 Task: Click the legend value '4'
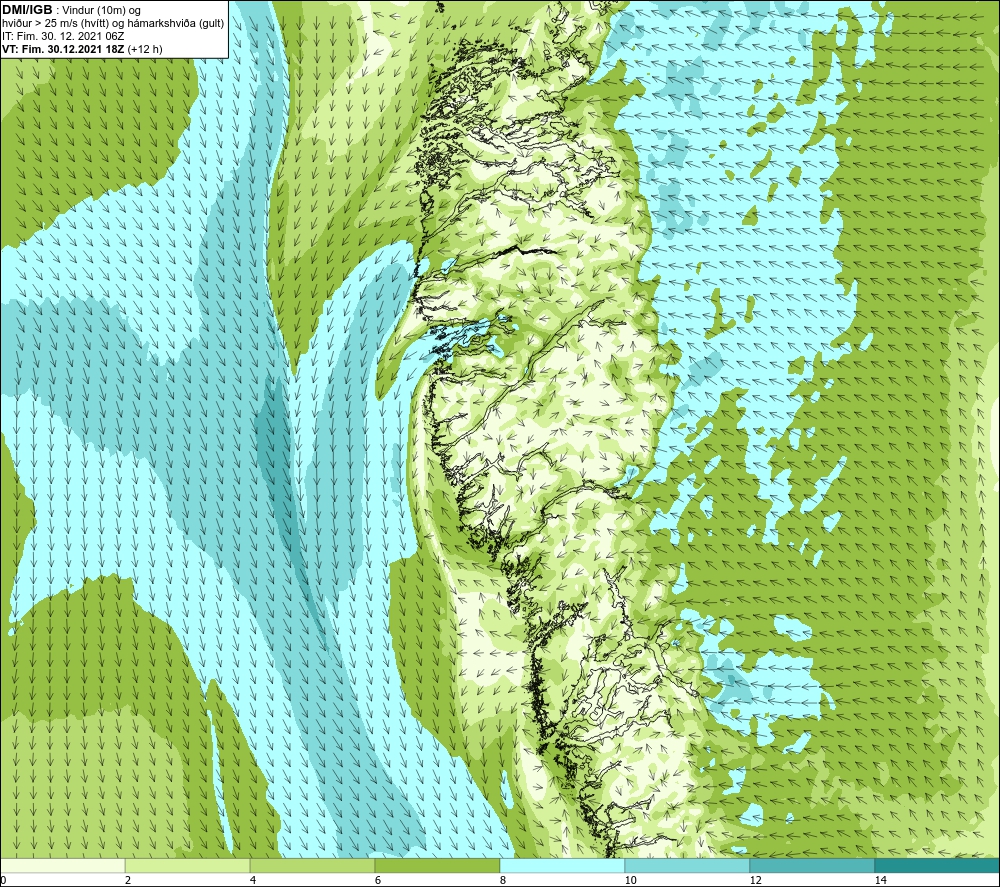pyautogui.click(x=253, y=880)
